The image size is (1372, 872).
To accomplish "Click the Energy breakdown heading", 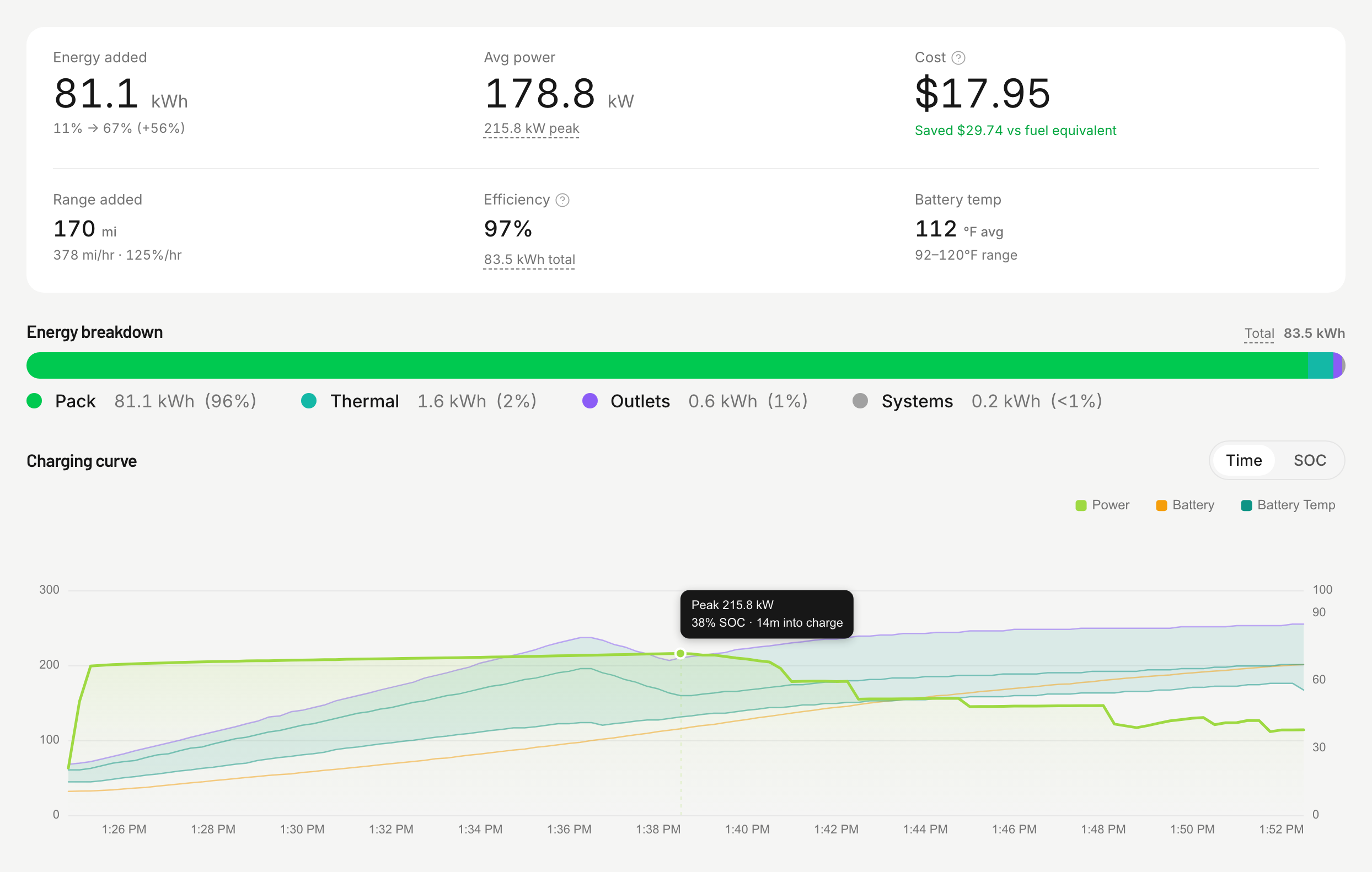I will pos(95,332).
